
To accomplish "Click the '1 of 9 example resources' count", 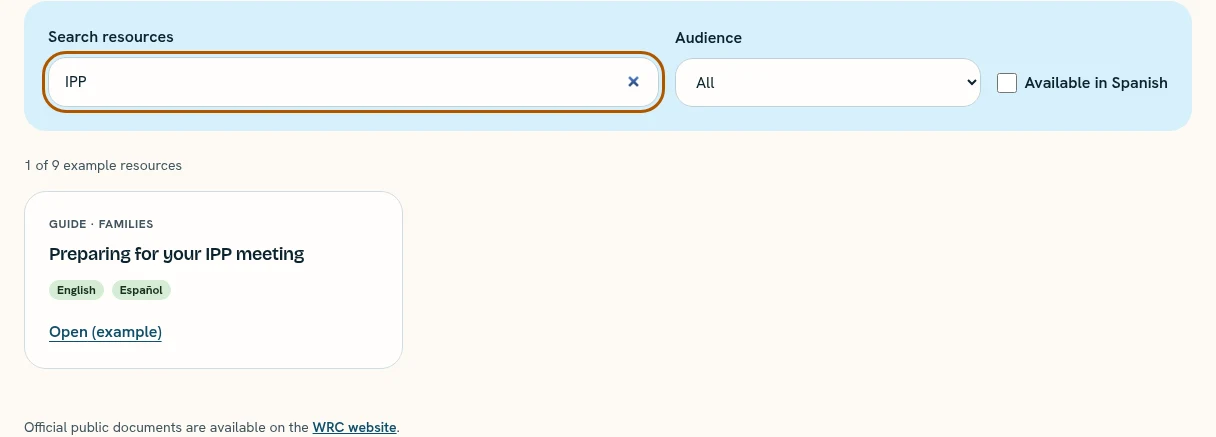I will point(103,165).
